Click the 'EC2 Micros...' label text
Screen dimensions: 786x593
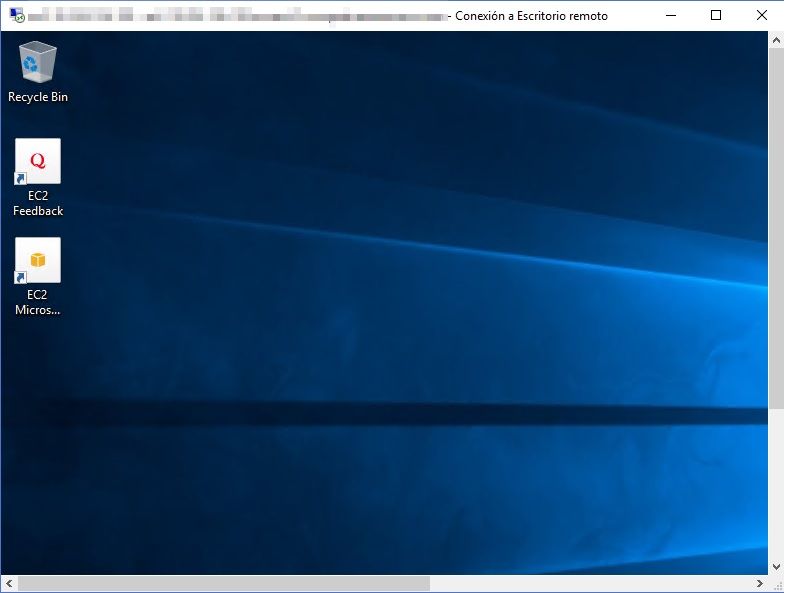(38, 302)
